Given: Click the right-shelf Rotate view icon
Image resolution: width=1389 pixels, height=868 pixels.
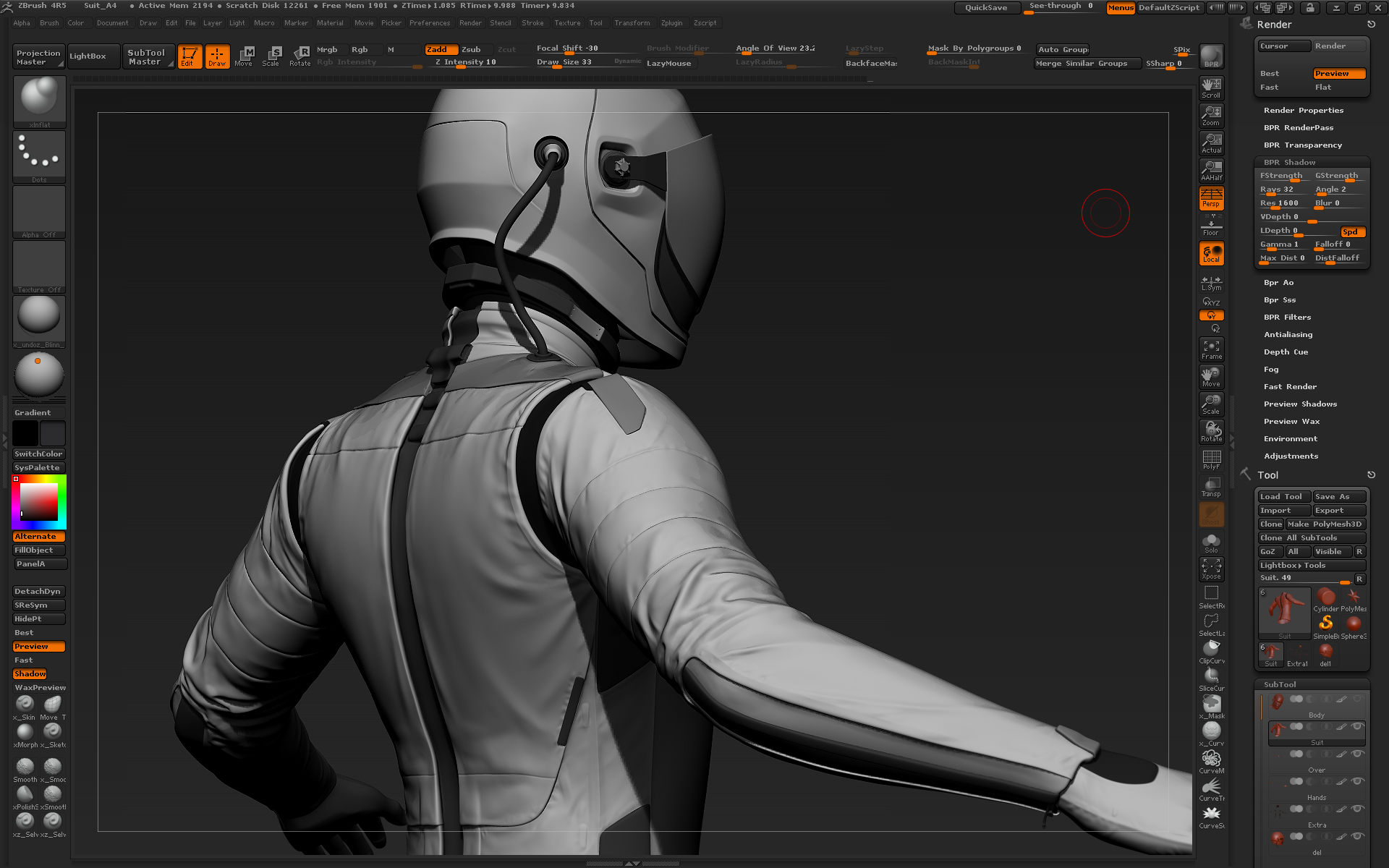Looking at the screenshot, I should coord(1211,432).
